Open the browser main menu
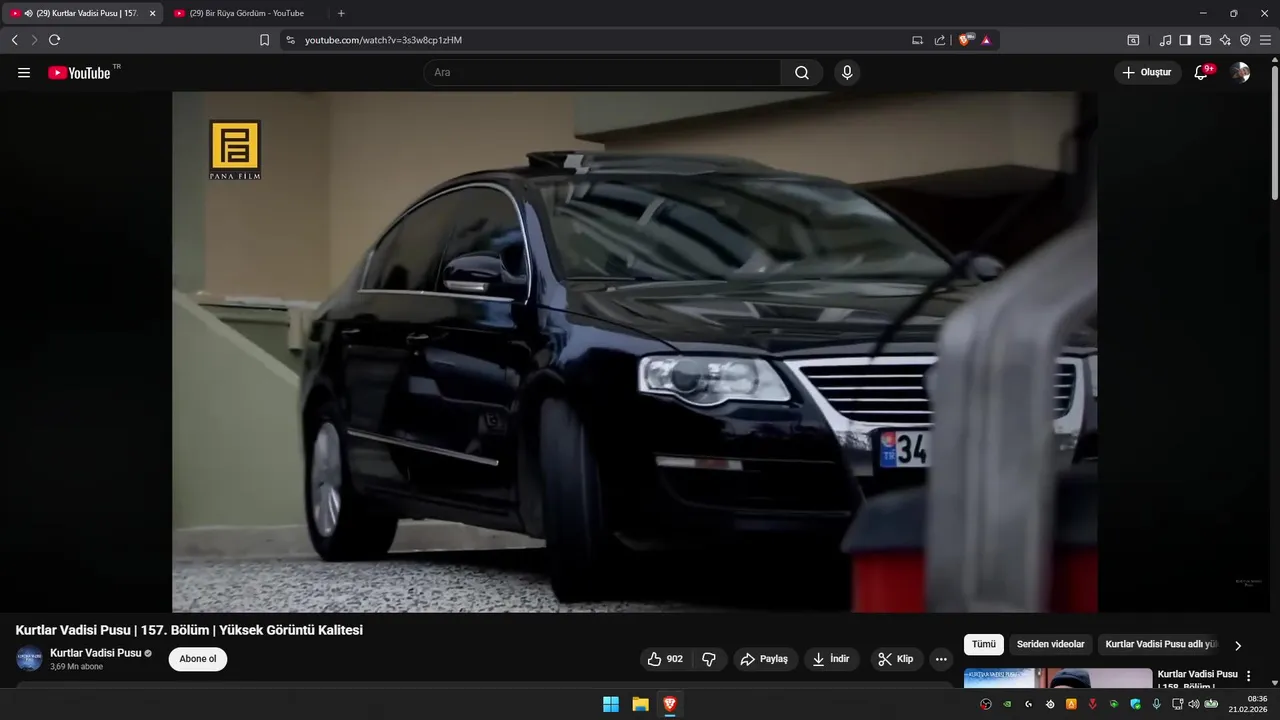This screenshot has height=720, width=1280. click(x=1265, y=40)
